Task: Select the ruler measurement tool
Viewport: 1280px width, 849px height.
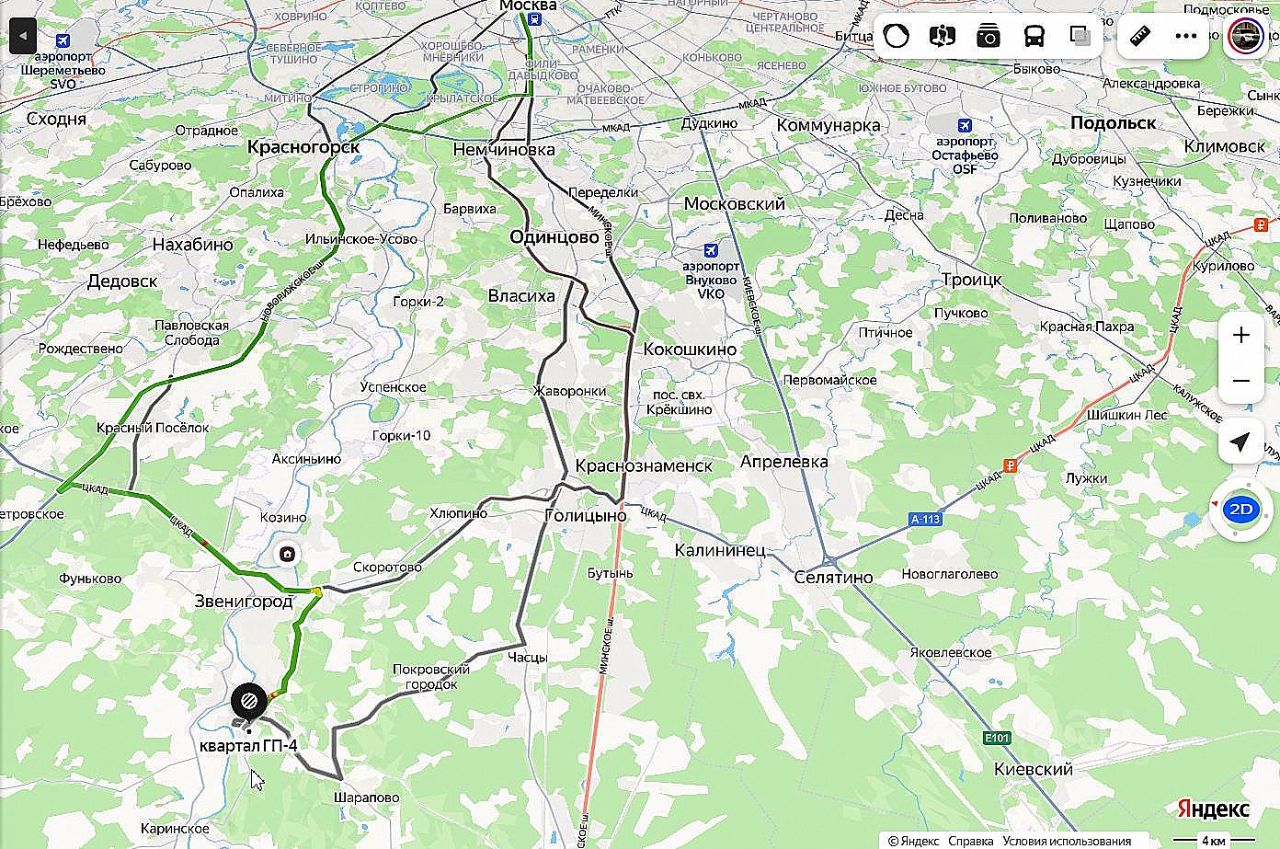Action: click(x=1140, y=37)
